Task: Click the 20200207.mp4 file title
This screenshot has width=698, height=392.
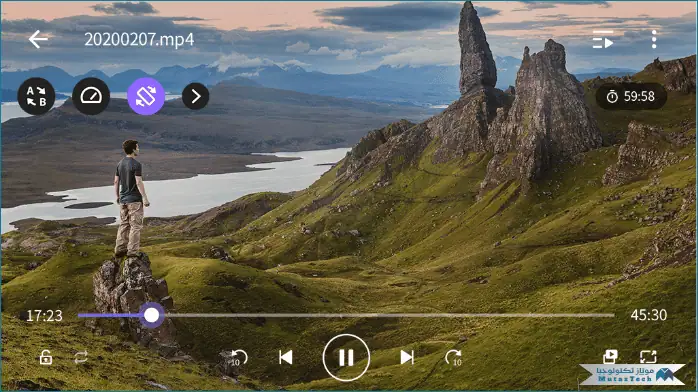Action: (x=139, y=40)
